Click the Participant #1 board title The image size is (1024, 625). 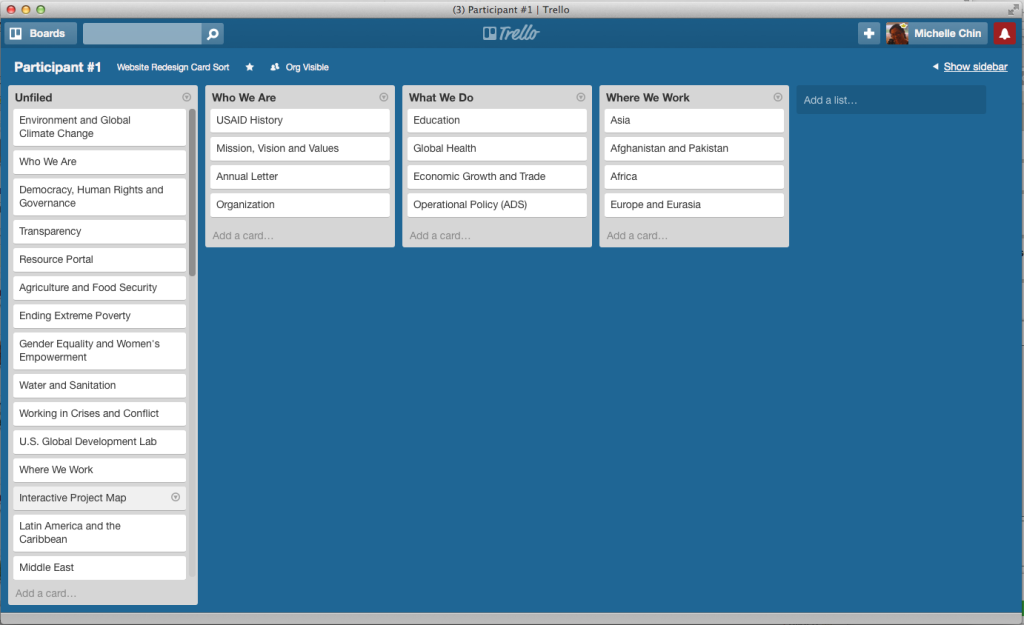click(x=57, y=67)
